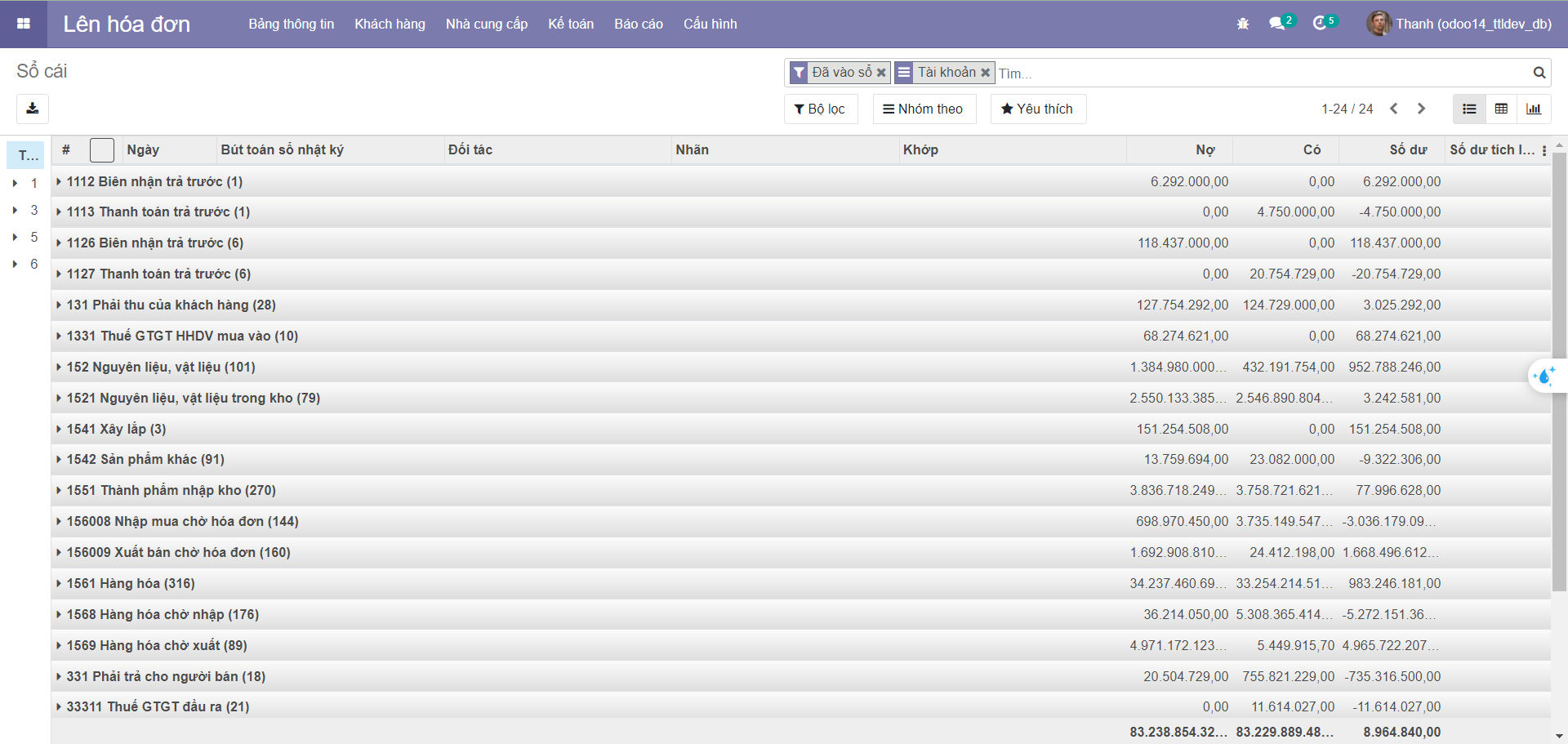Open the activities clock icon
This screenshot has height=744, width=1568.
click(1320, 24)
